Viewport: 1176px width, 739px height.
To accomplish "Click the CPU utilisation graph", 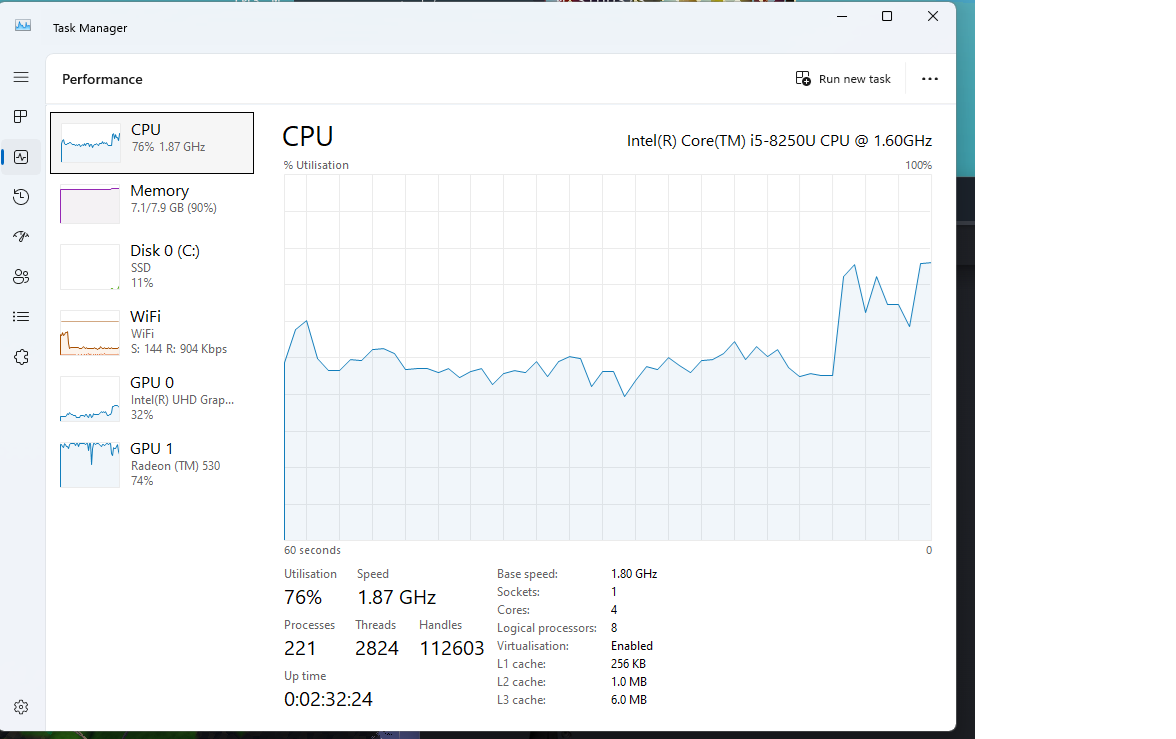I will (607, 358).
